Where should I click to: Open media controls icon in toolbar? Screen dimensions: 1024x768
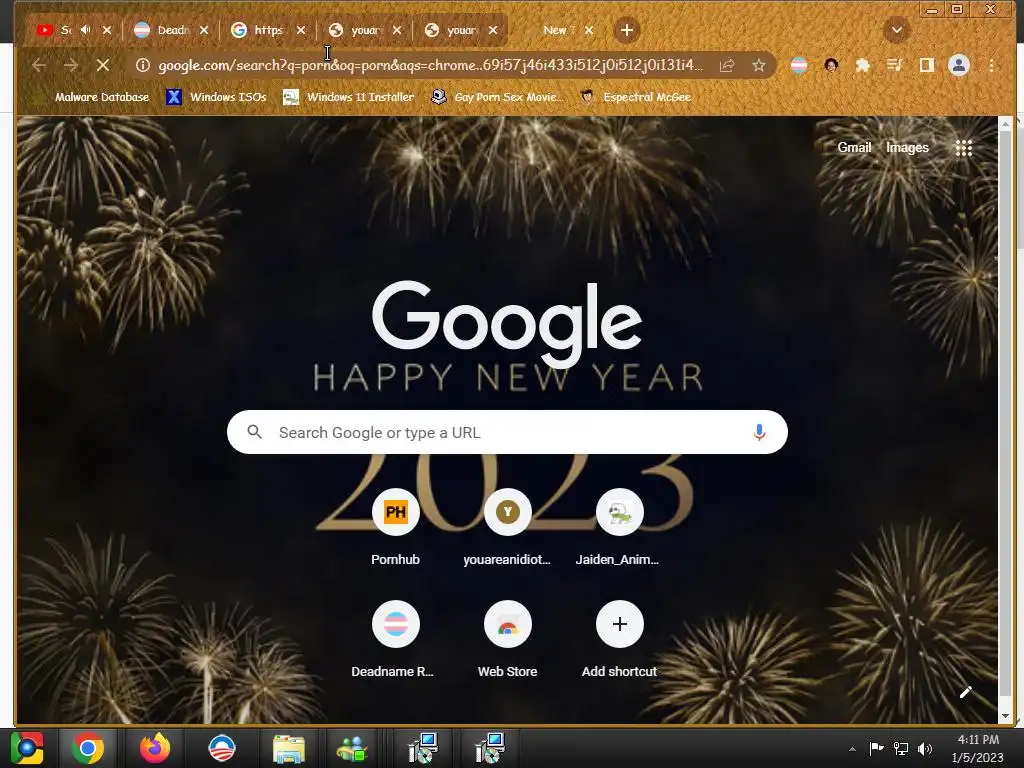[x=895, y=65]
